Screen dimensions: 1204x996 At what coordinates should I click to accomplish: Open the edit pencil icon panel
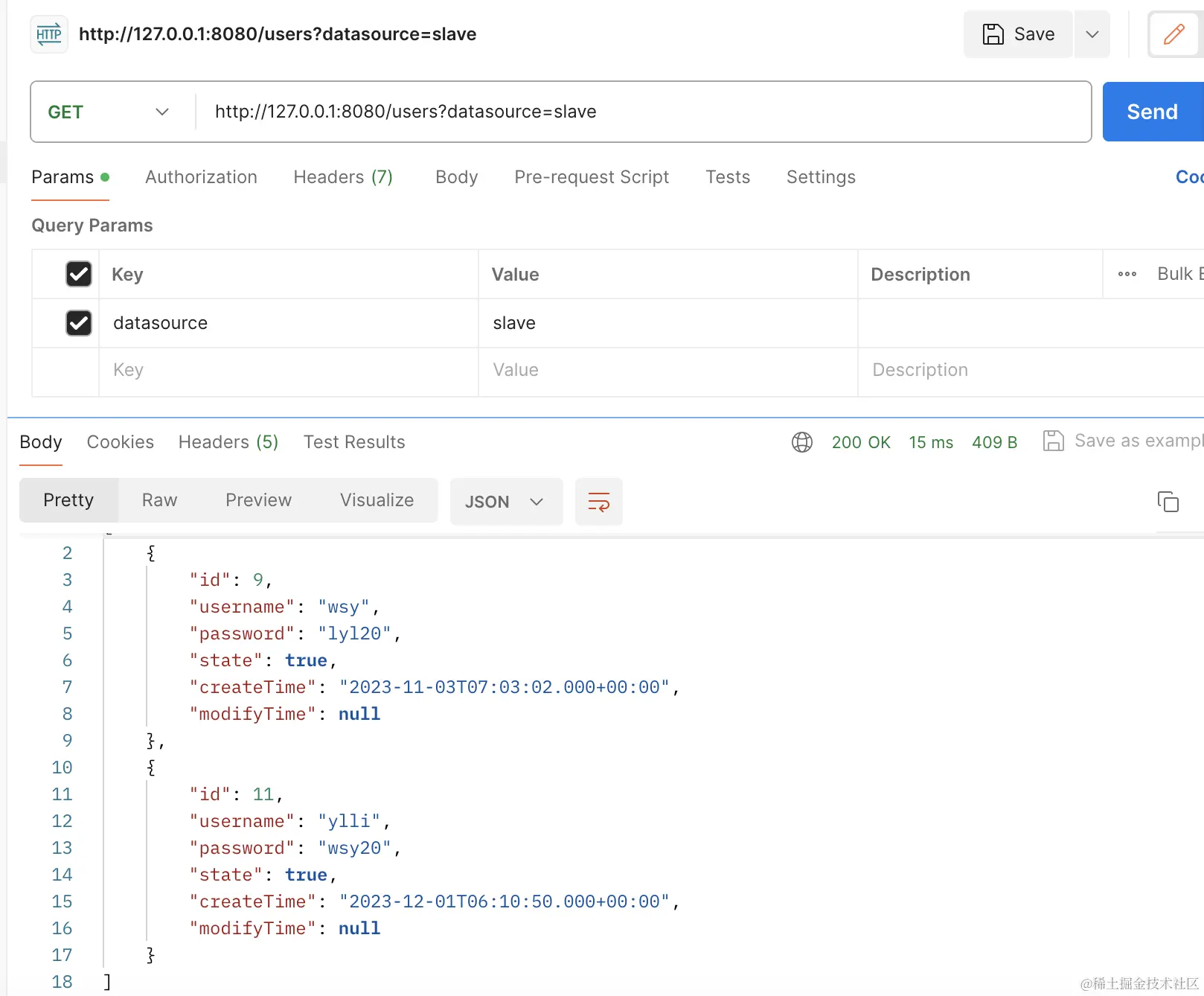(1173, 33)
